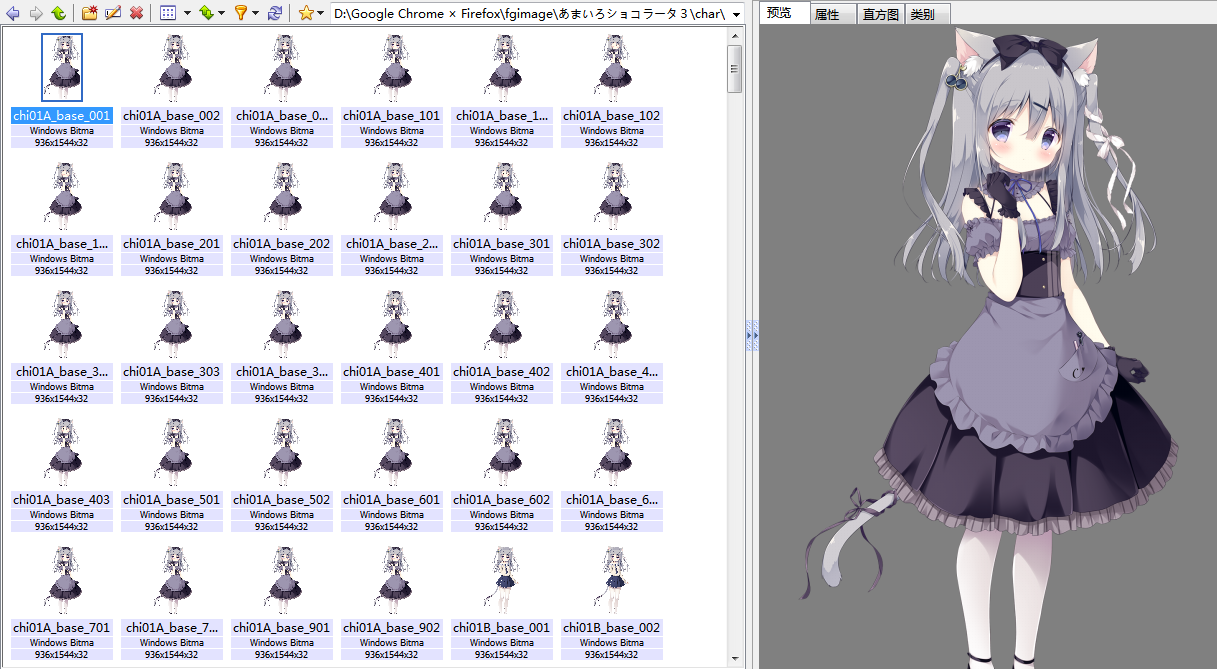The height and width of the screenshot is (669, 1217).
Task: Click the filter funnel icon
Action: click(x=240, y=13)
